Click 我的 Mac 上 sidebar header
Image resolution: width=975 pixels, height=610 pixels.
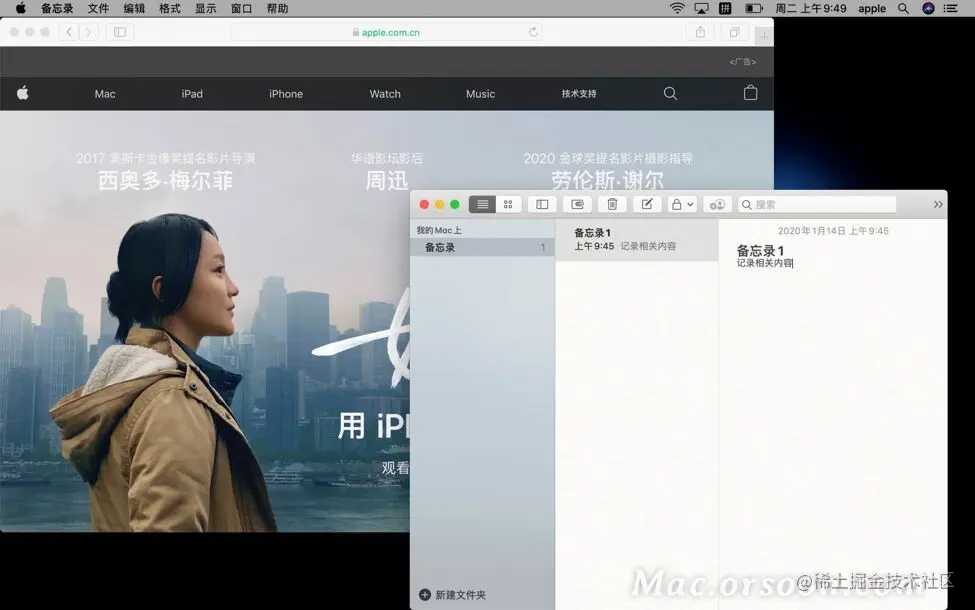point(439,230)
